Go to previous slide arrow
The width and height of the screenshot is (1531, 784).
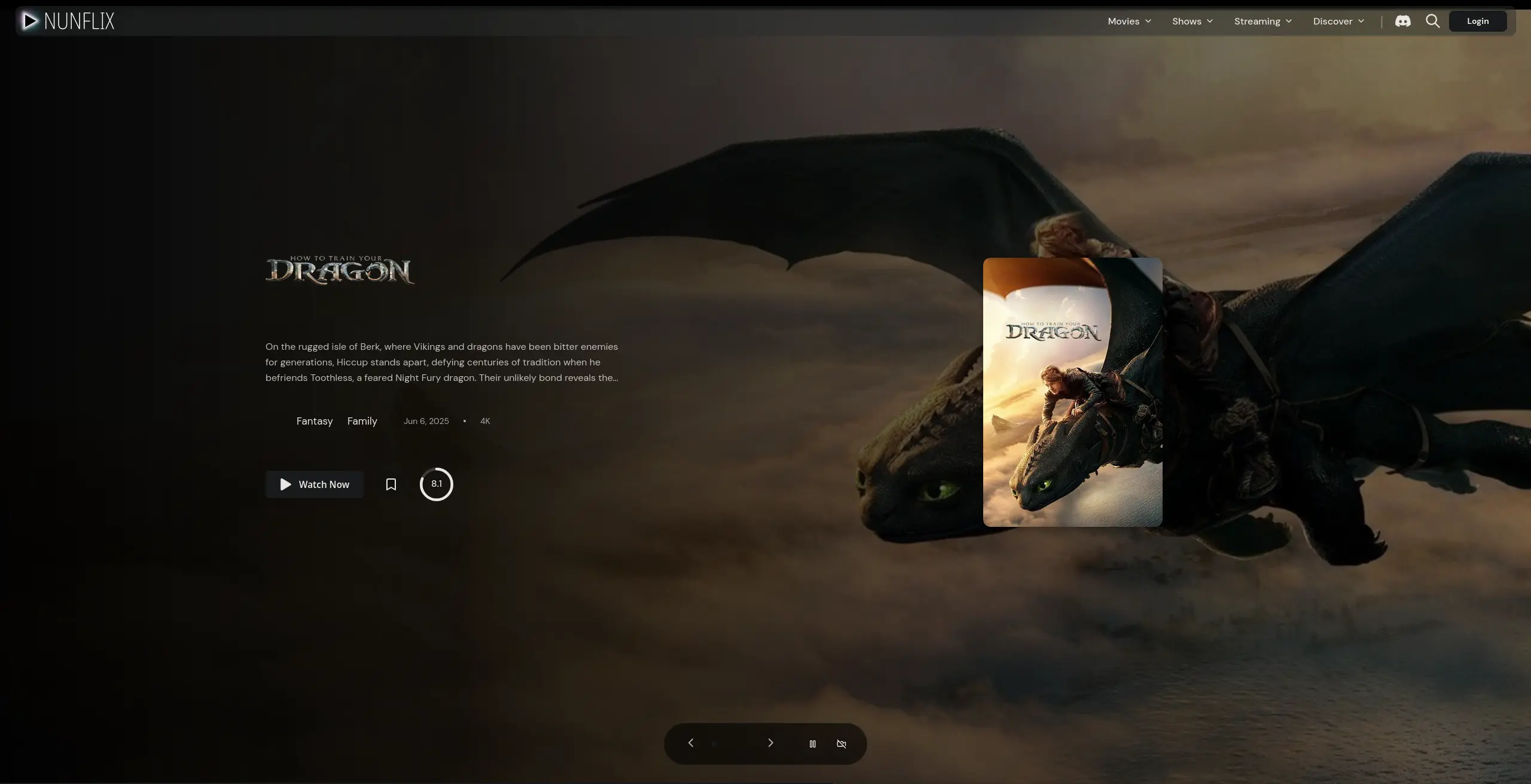(x=691, y=743)
